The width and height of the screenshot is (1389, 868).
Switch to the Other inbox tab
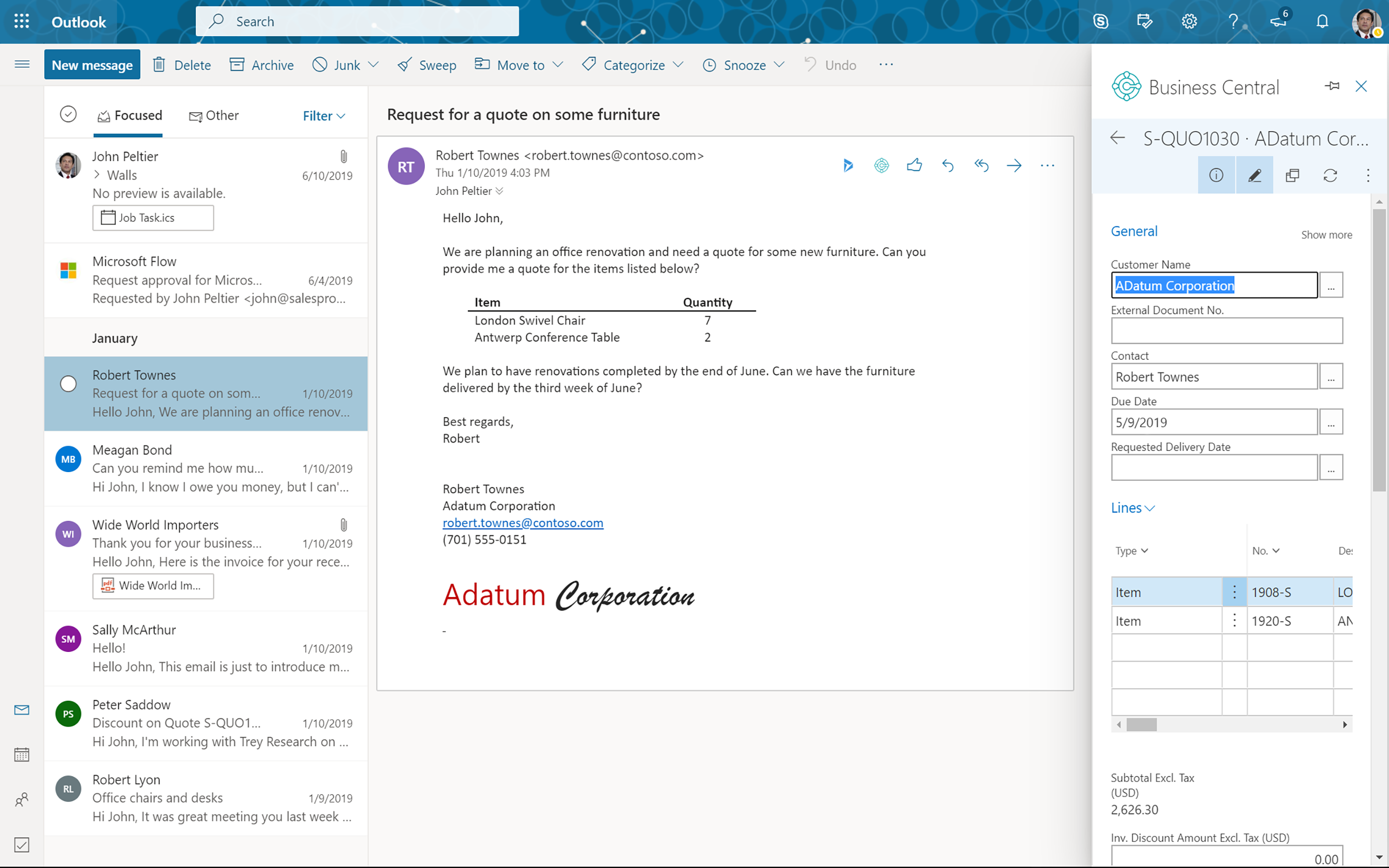pos(215,115)
